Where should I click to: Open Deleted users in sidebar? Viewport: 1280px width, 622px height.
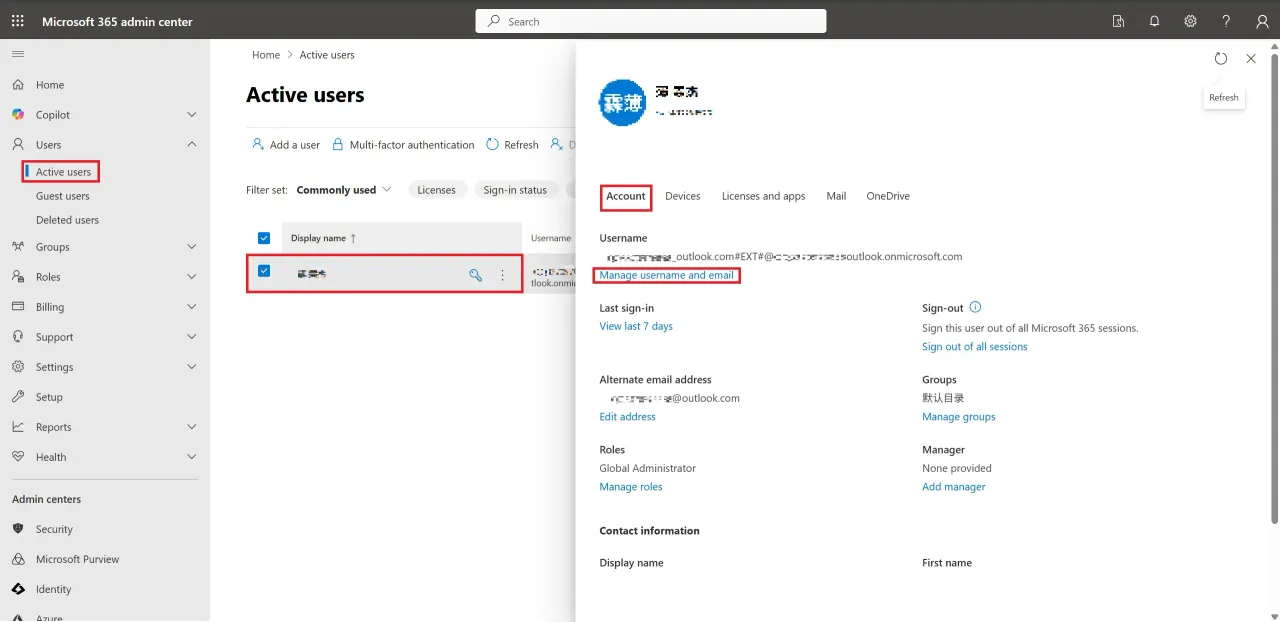[x=67, y=220]
